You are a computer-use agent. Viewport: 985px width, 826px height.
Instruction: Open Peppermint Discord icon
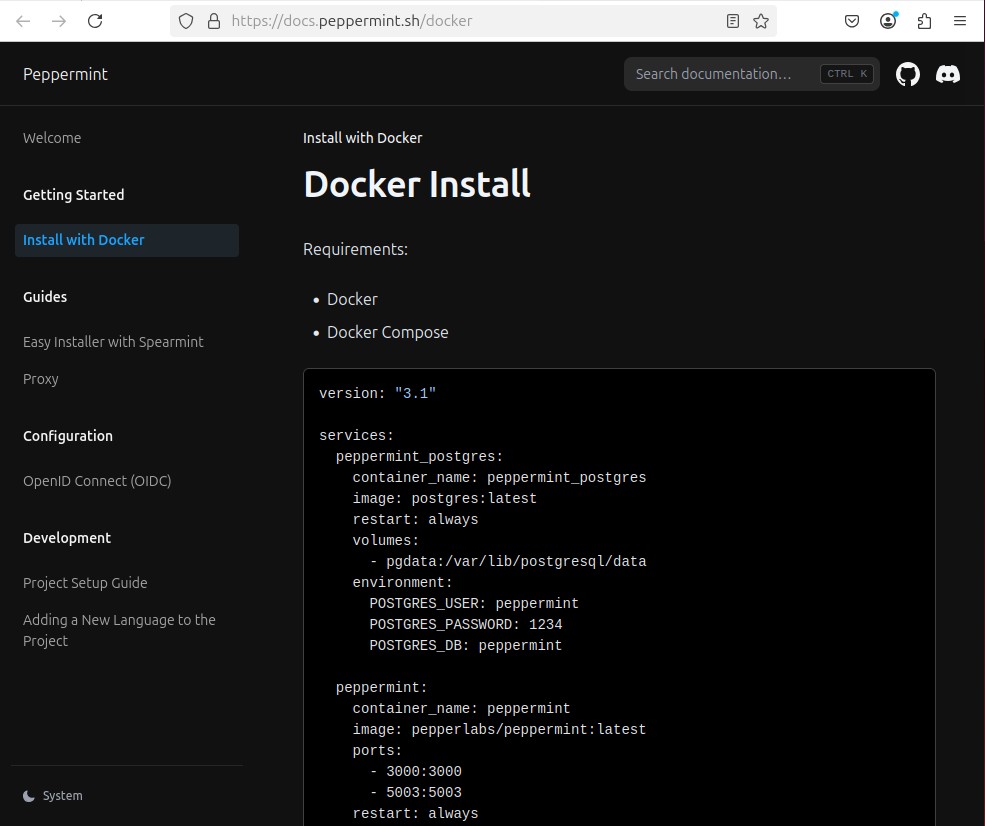pyautogui.click(x=947, y=74)
